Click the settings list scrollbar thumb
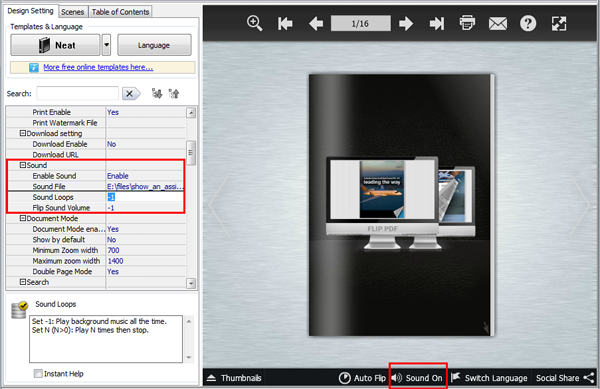Viewport: 600px width, 389px height. click(191, 153)
